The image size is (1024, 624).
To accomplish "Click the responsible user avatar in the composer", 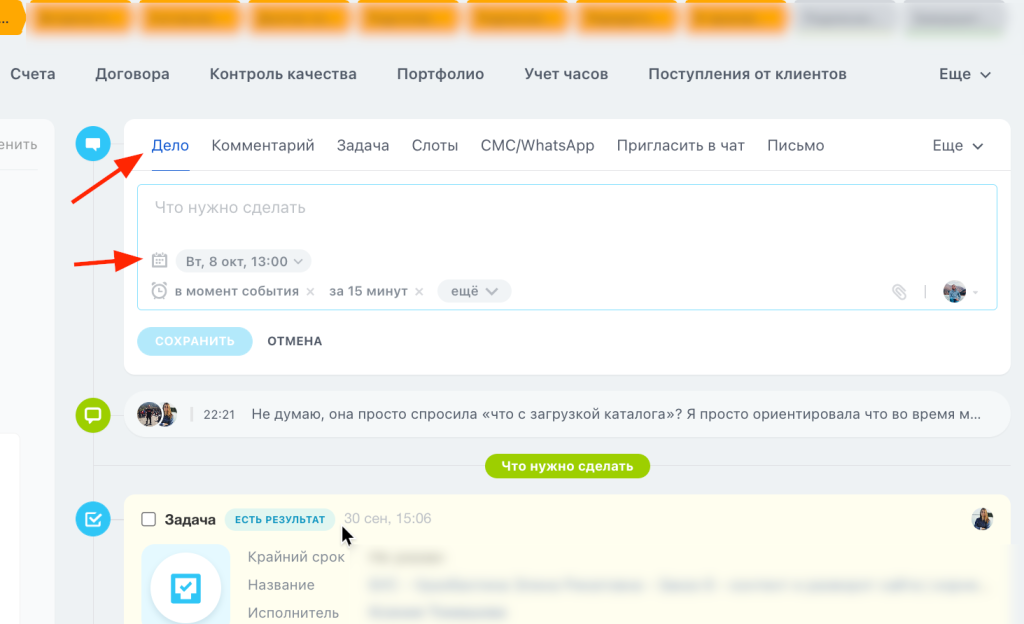I will pos(953,292).
